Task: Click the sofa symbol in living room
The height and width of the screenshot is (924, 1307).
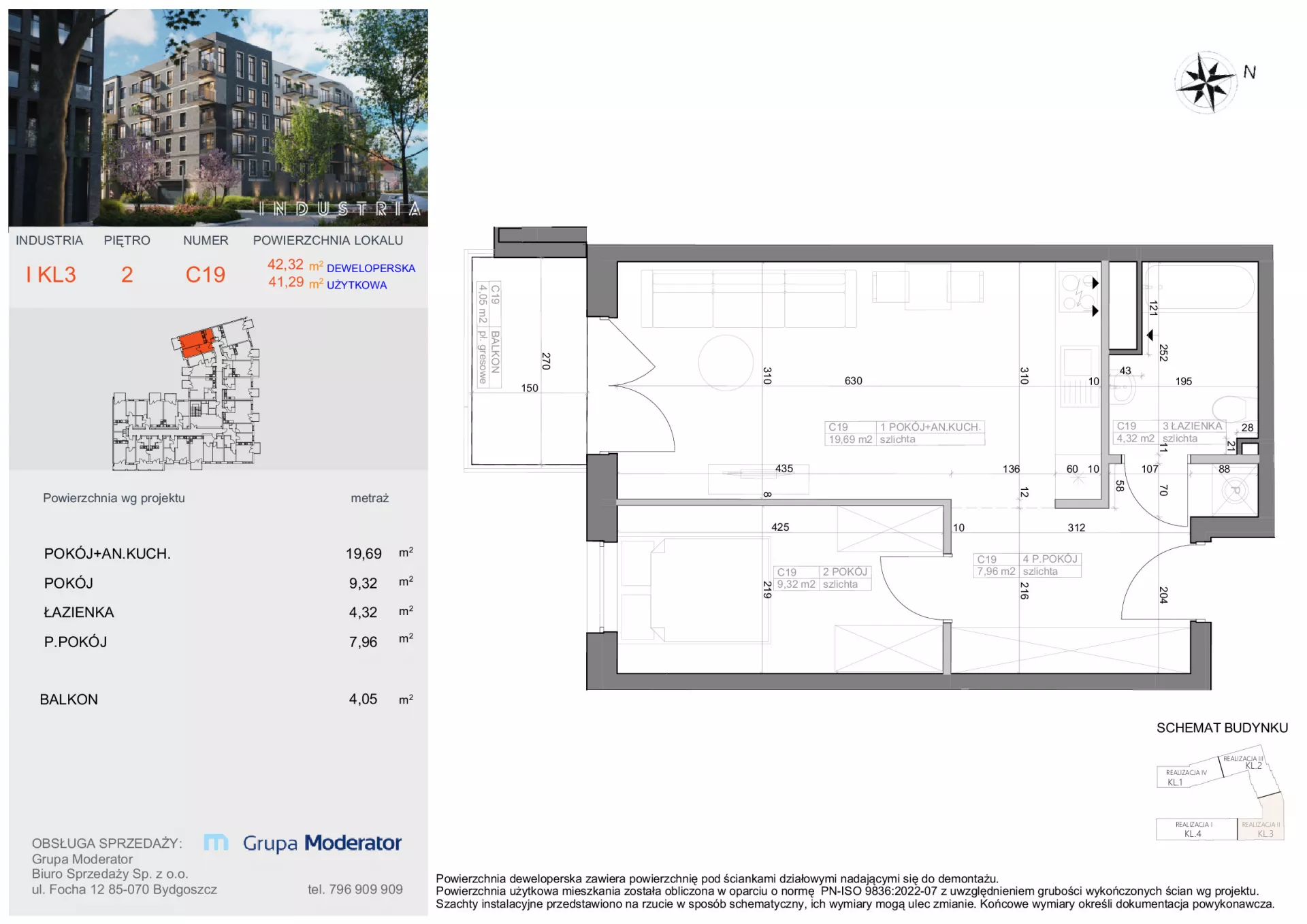Action: pyautogui.click(x=749, y=299)
